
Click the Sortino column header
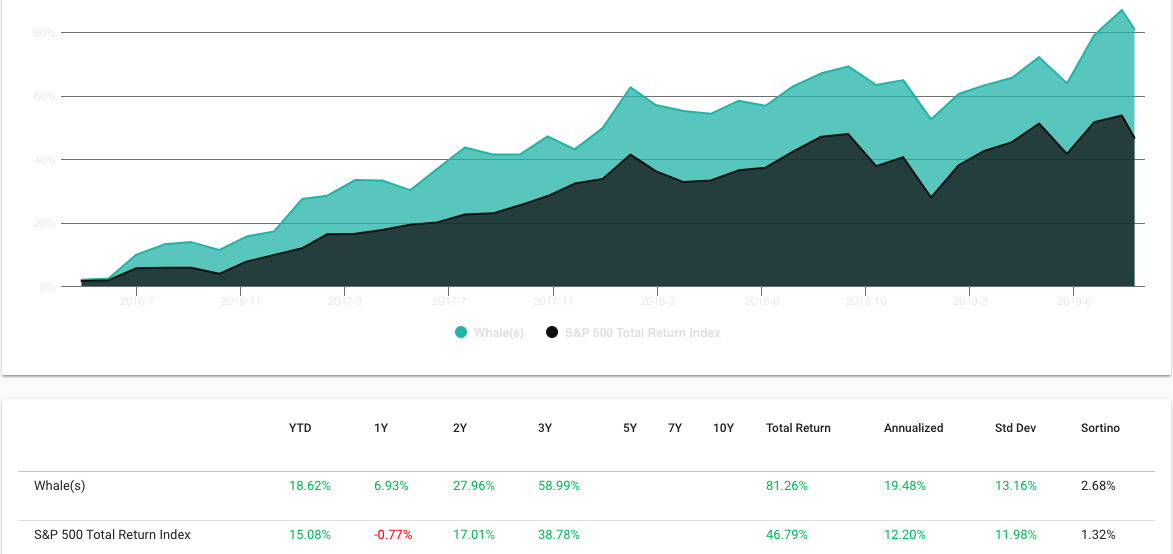(x=1100, y=428)
